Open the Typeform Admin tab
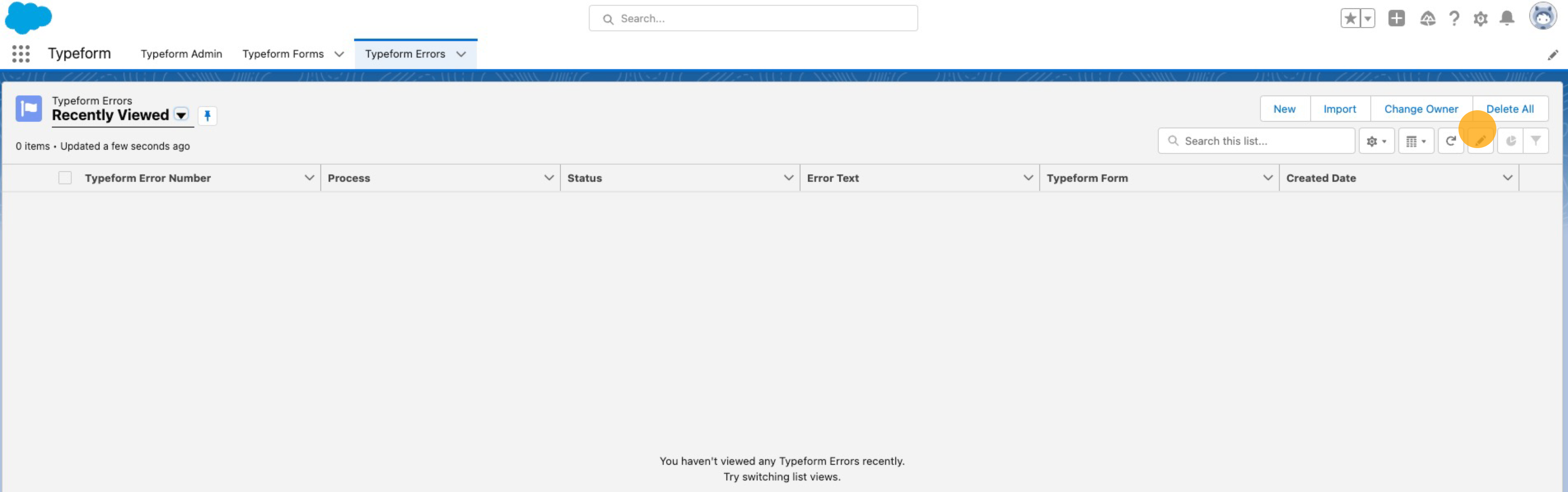 182,54
